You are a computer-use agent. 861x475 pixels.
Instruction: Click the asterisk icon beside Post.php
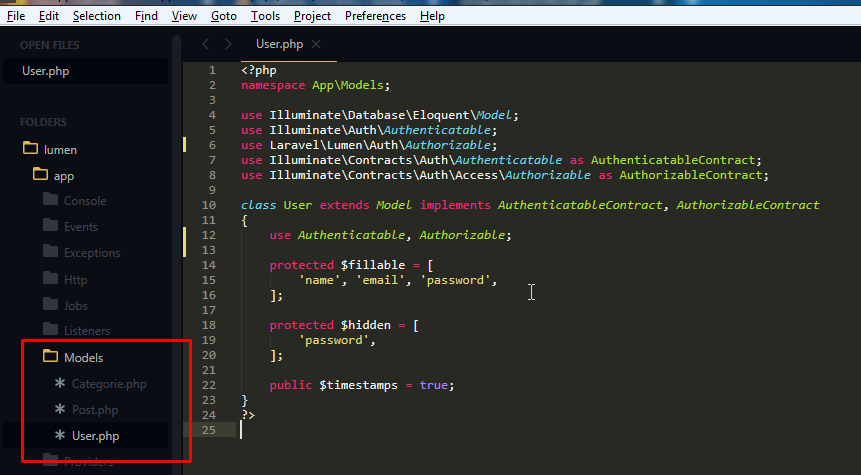click(x=60, y=409)
